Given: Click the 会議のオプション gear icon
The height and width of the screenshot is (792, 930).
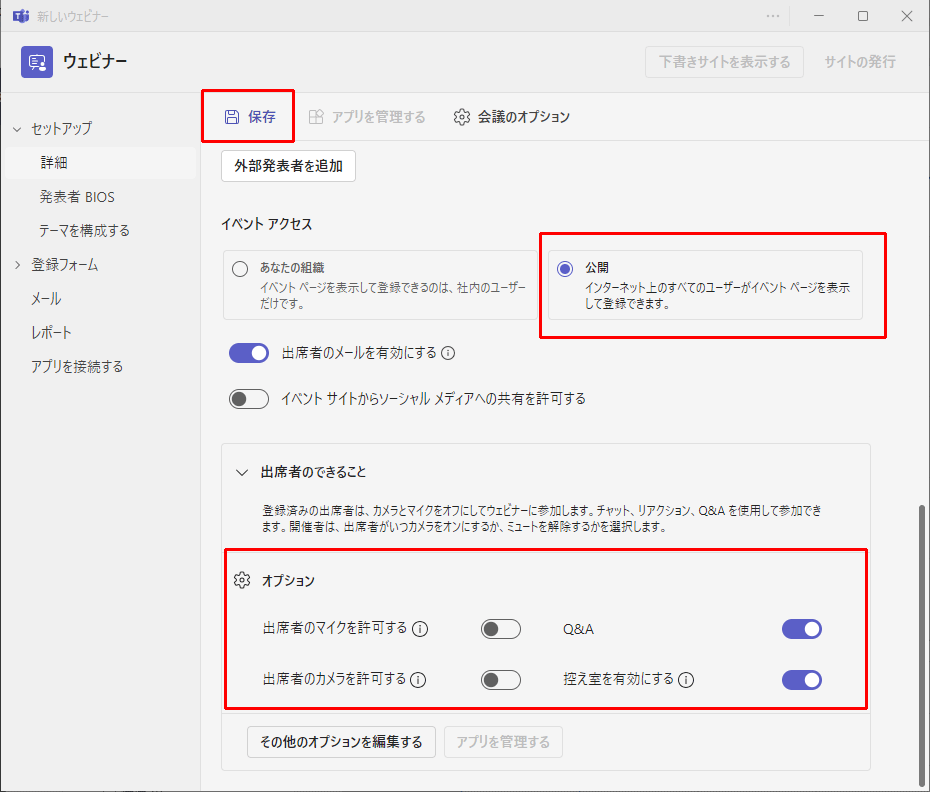Looking at the screenshot, I should pos(461,117).
